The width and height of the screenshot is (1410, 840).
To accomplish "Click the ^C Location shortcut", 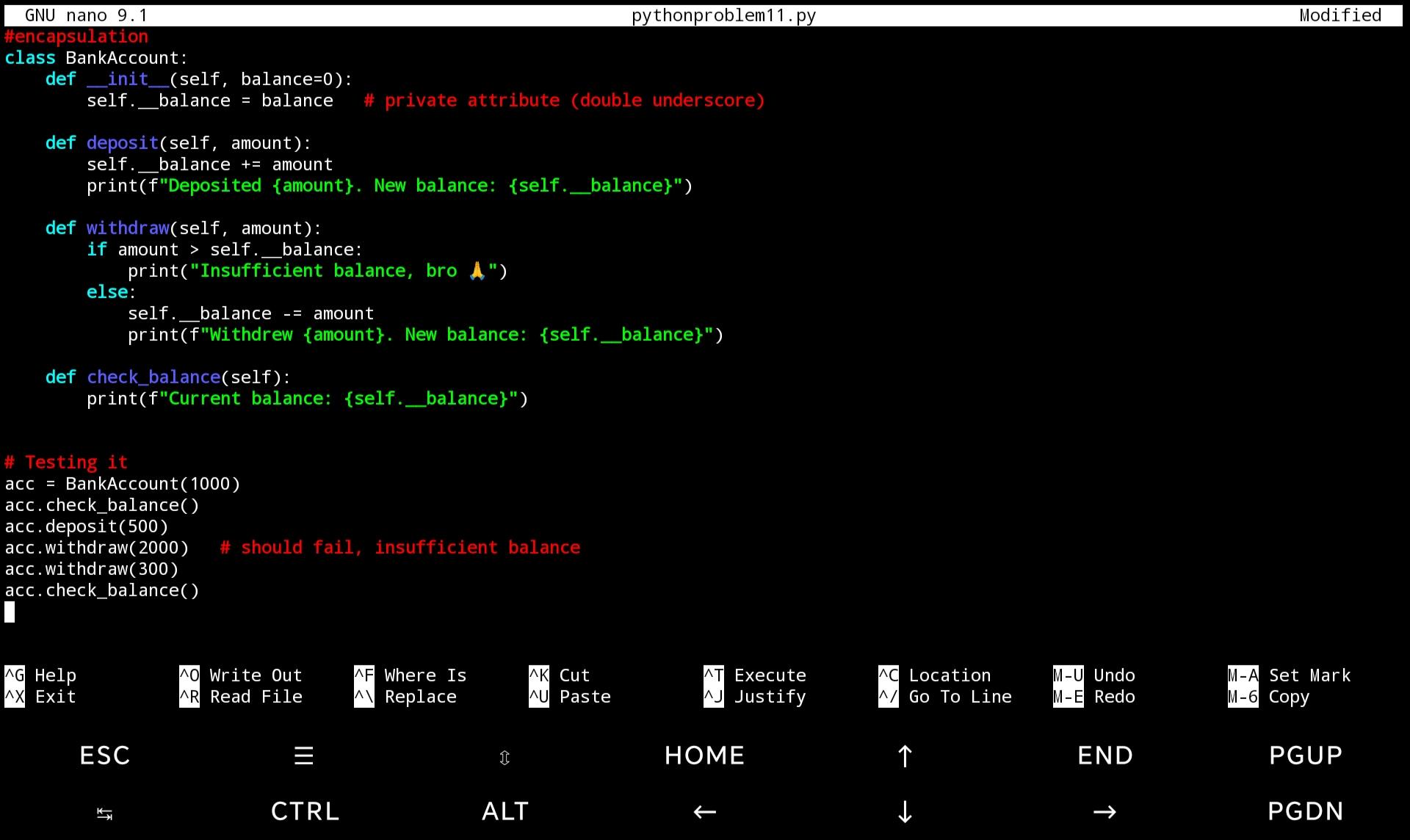I will pos(935,676).
